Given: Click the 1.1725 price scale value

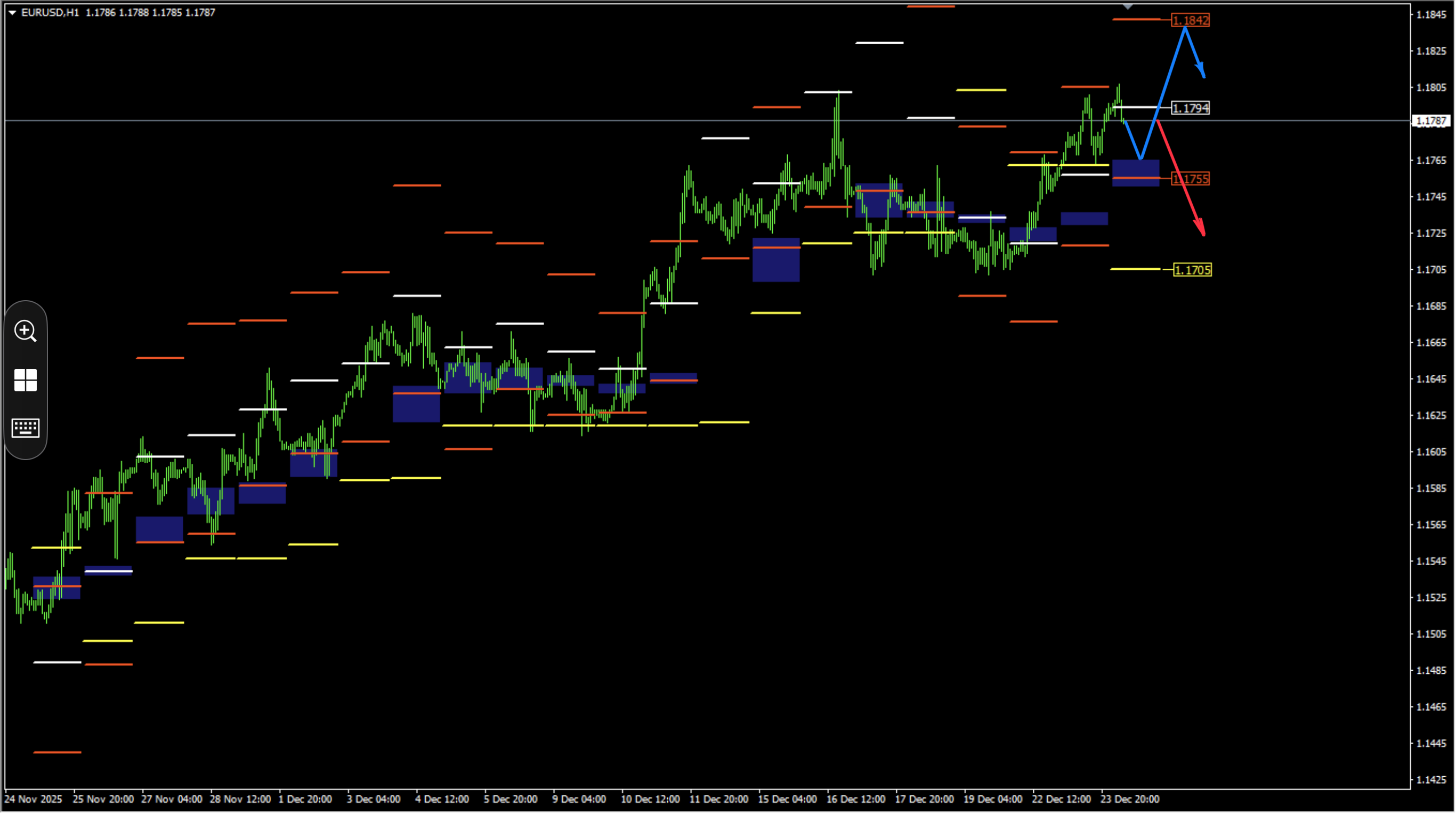Looking at the screenshot, I should 1431,234.
